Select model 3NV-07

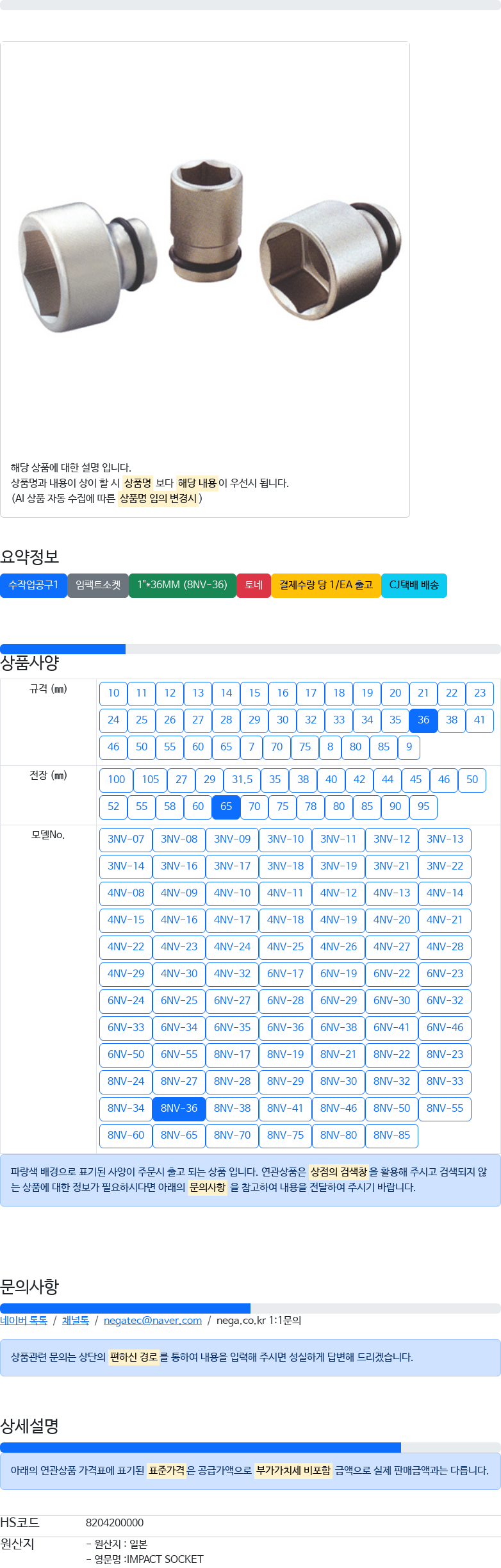point(126,839)
